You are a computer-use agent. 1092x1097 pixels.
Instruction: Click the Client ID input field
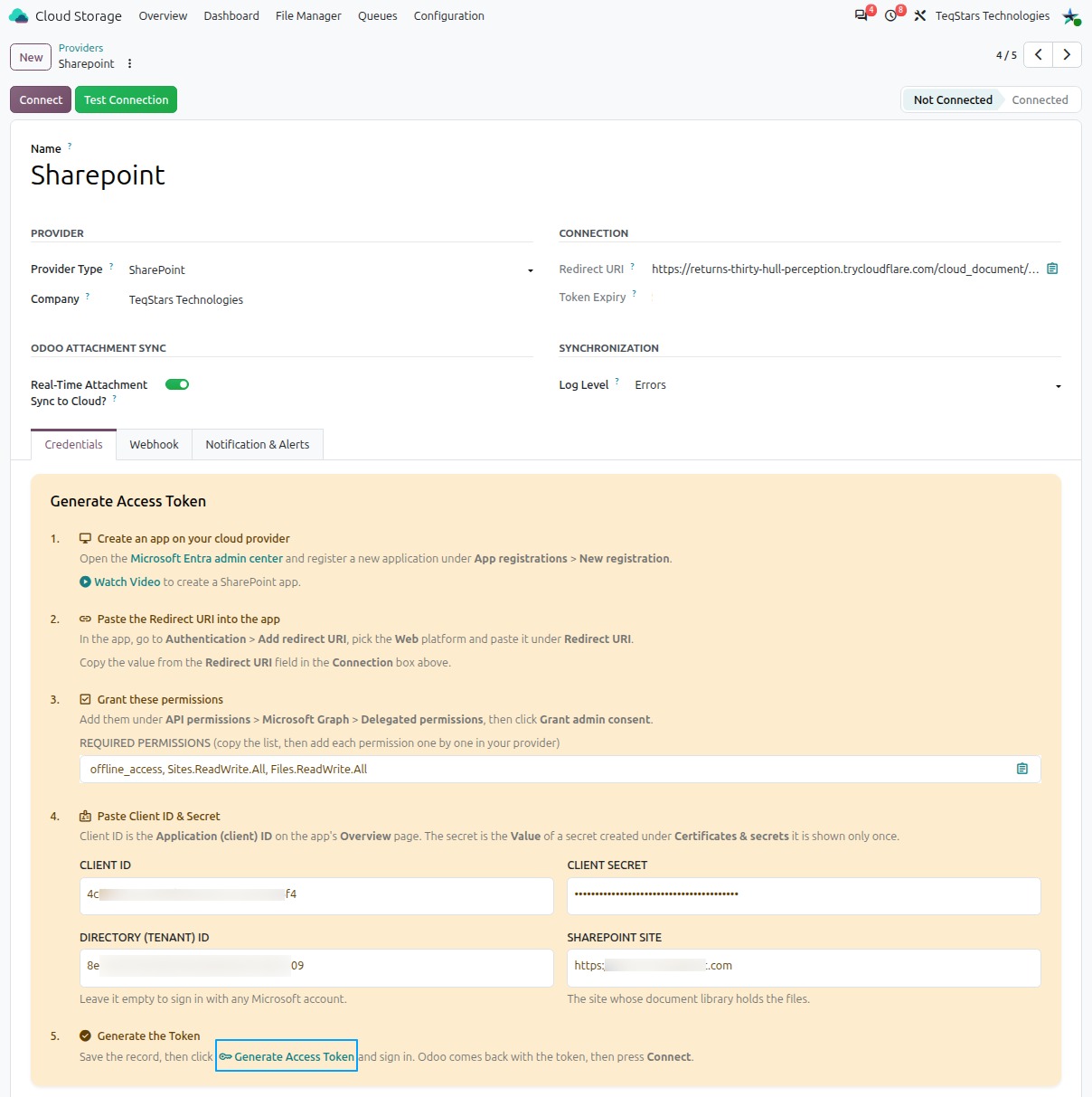pyautogui.click(x=316, y=895)
